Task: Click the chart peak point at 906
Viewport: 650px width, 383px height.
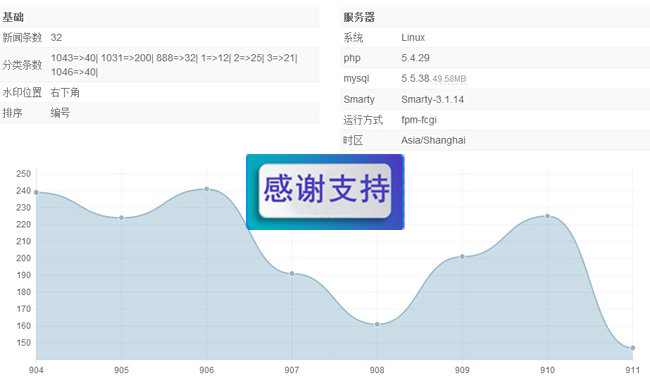Action: [x=207, y=189]
